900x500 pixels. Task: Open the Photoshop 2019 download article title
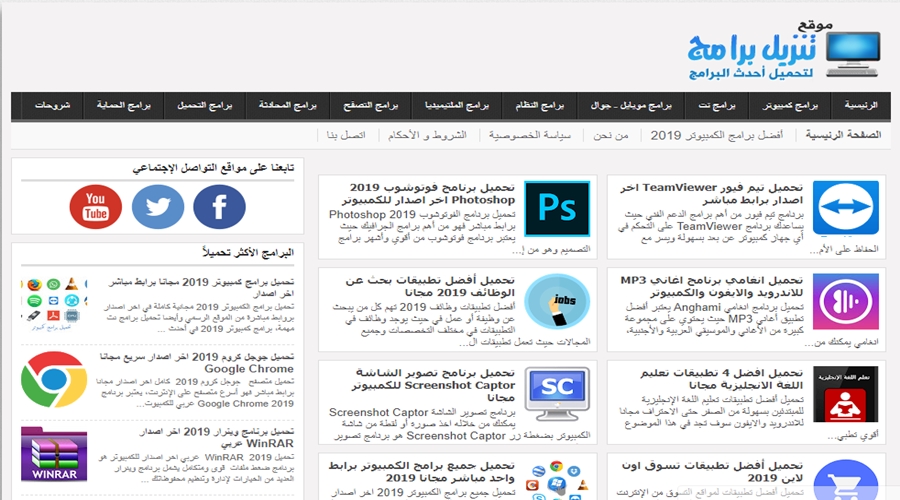click(428, 193)
